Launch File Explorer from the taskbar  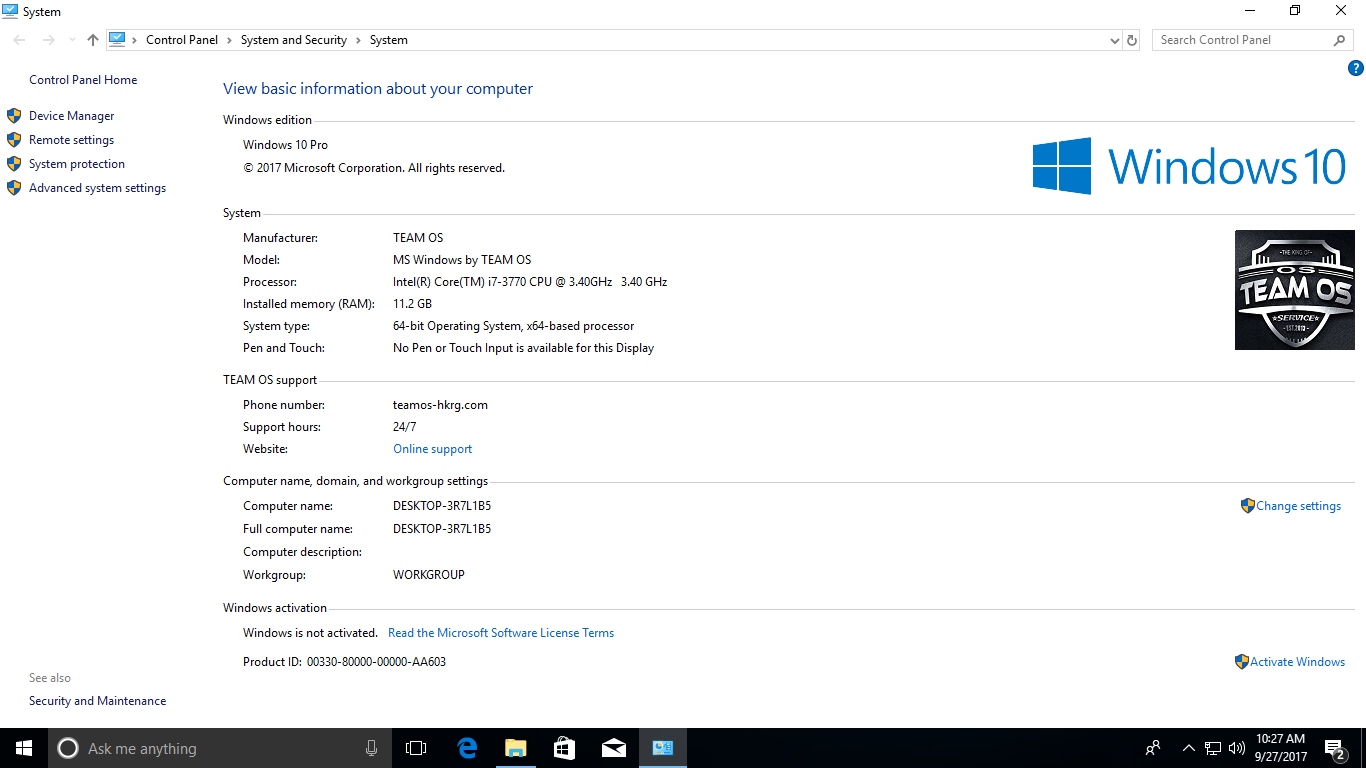pos(515,748)
